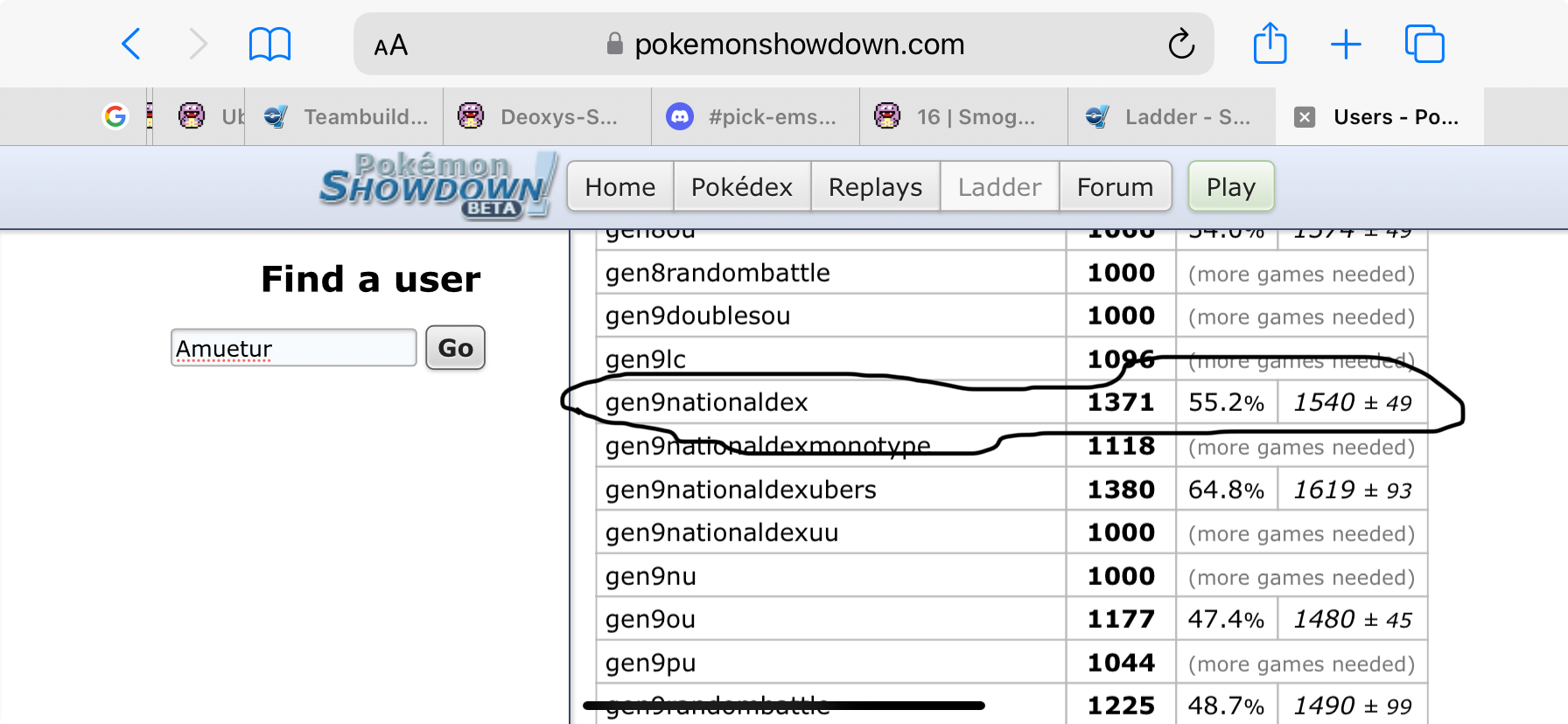Open the bookmarks book icon
This screenshot has width=1568, height=724.
tap(269, 44)
